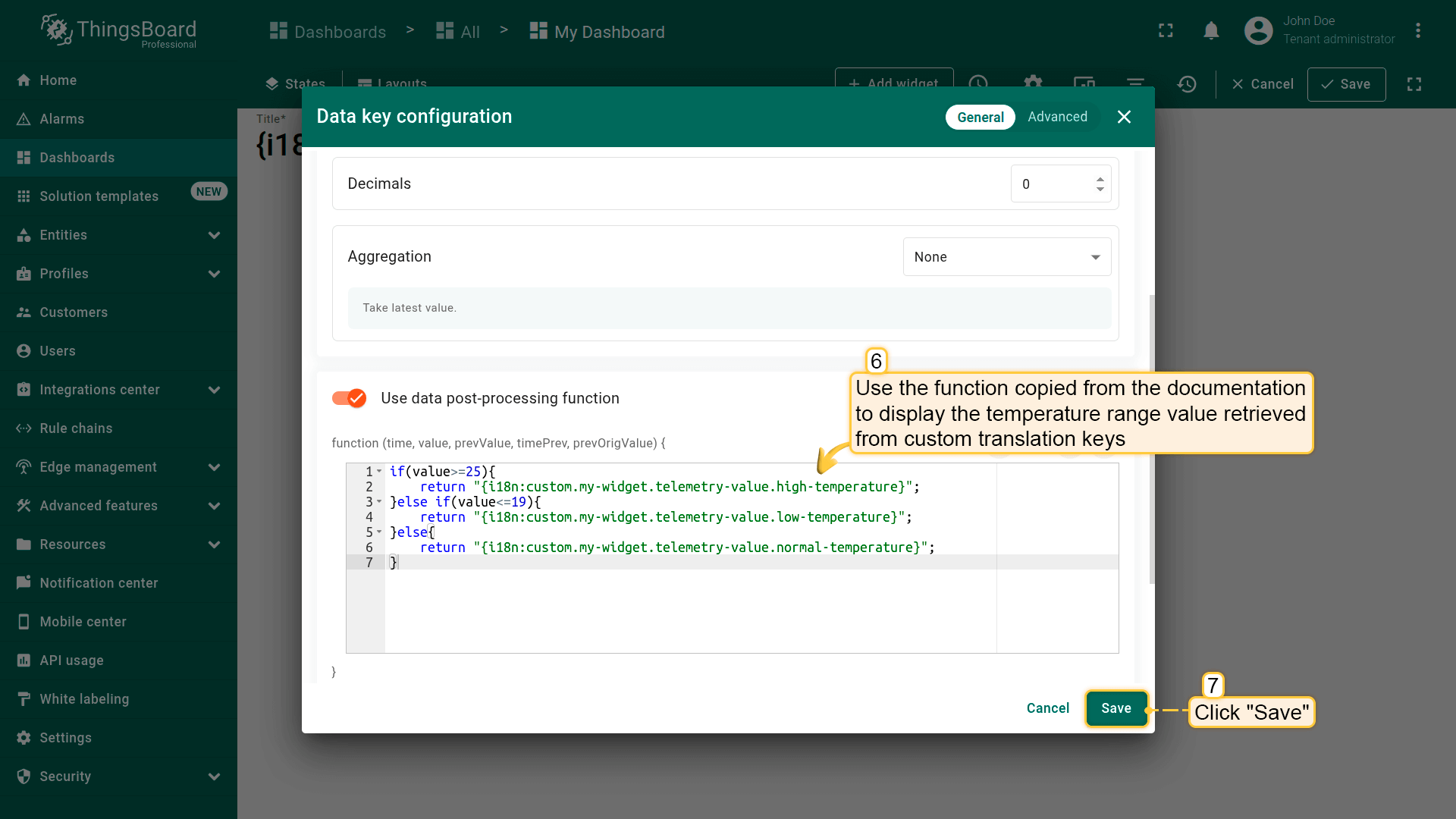1456x819 pixels.
Task: Click the user account avatar icon
Action: (x=1258, y=31)
